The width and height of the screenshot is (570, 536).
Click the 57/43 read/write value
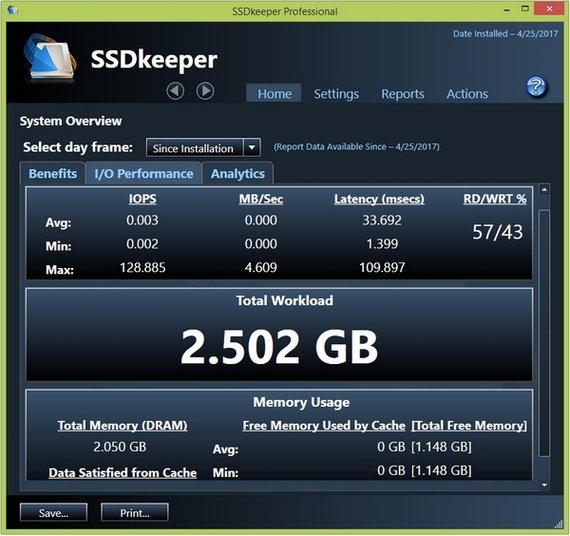click(x=498, y=232)
